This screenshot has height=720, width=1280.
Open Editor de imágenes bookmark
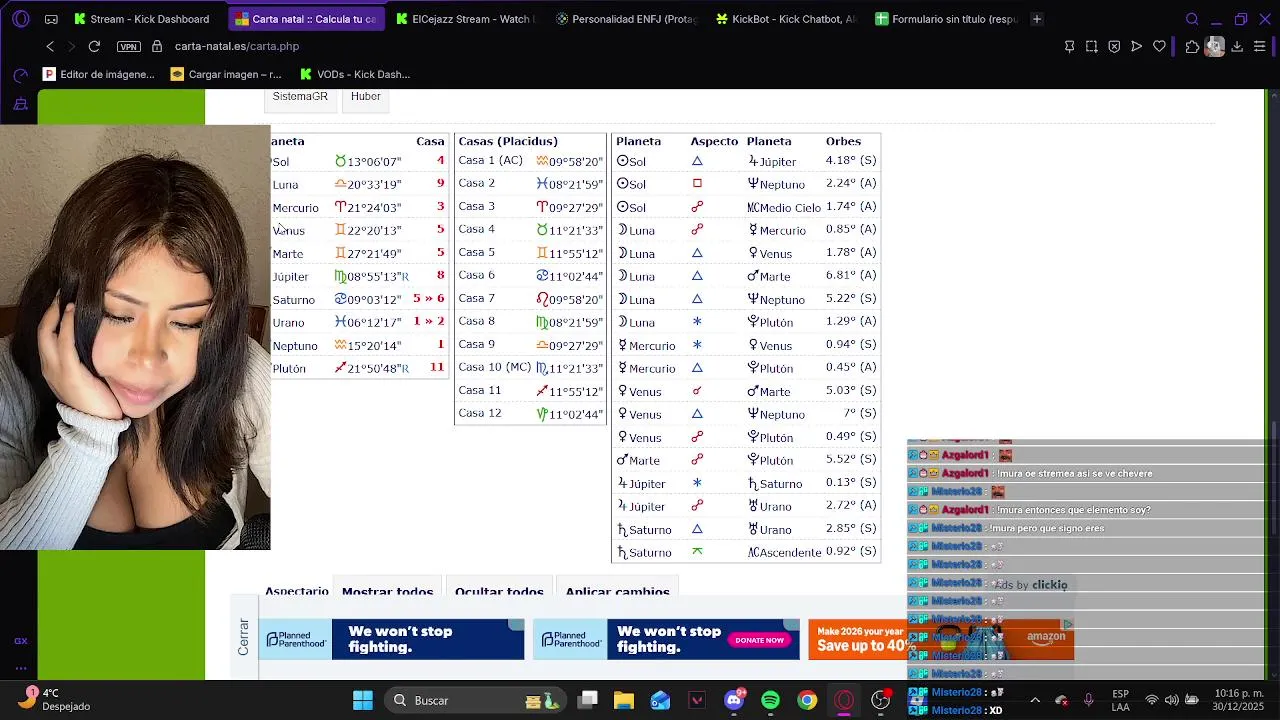click(99, 74)
